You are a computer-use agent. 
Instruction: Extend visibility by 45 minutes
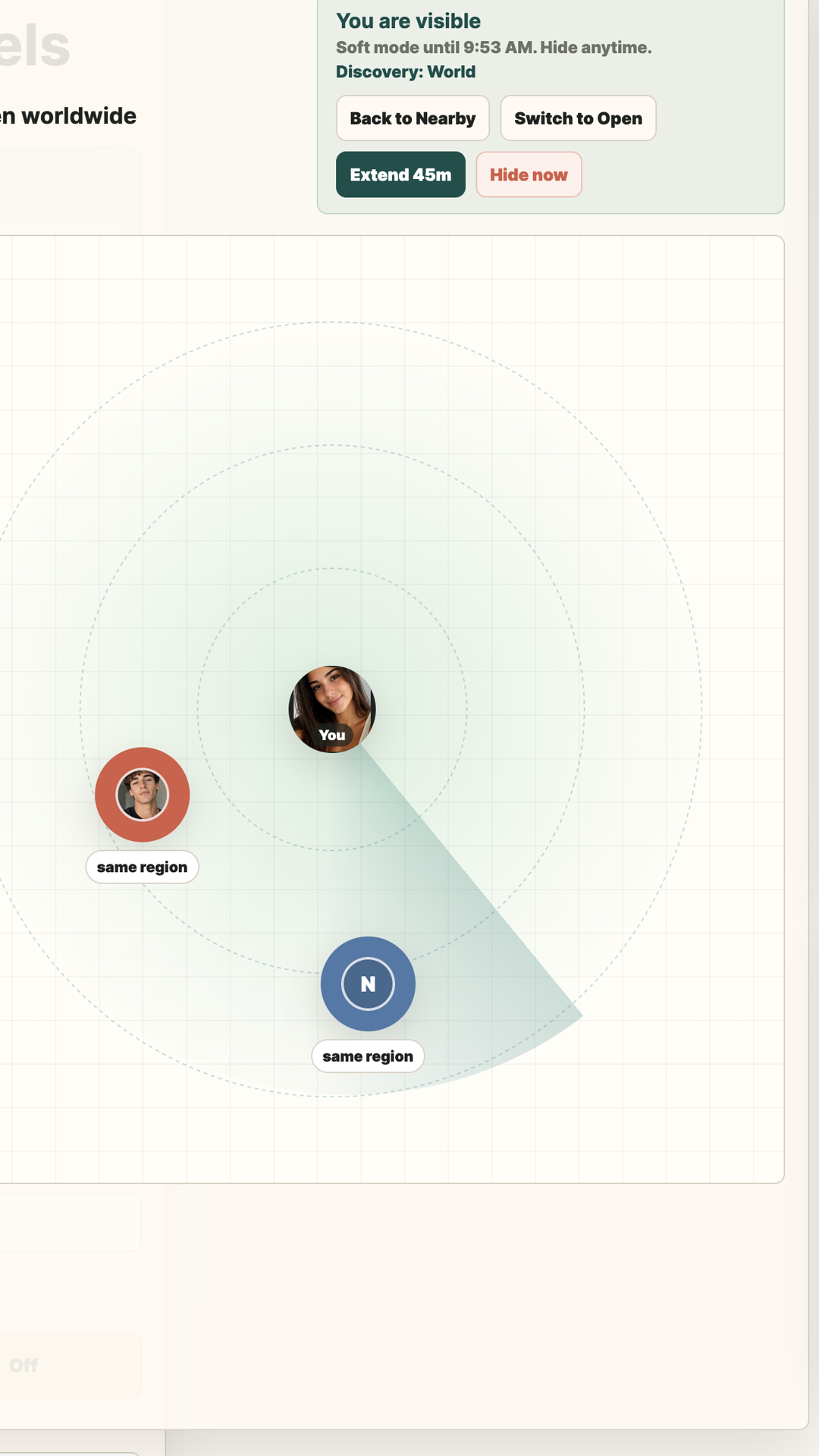[x=400, y=174]
